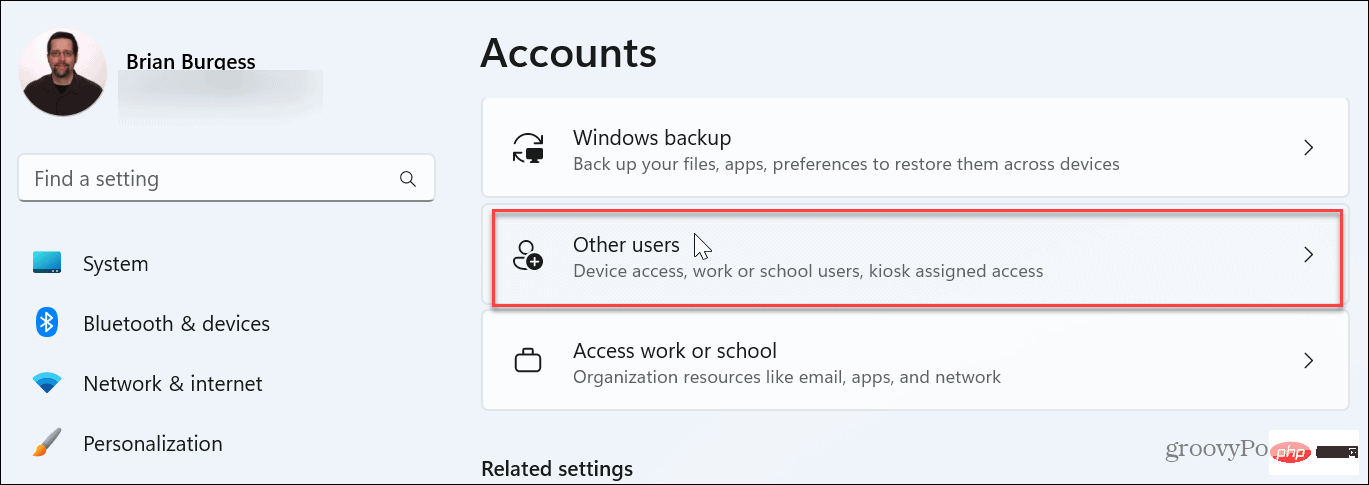Click the Network wifi icon

[47, 383]
